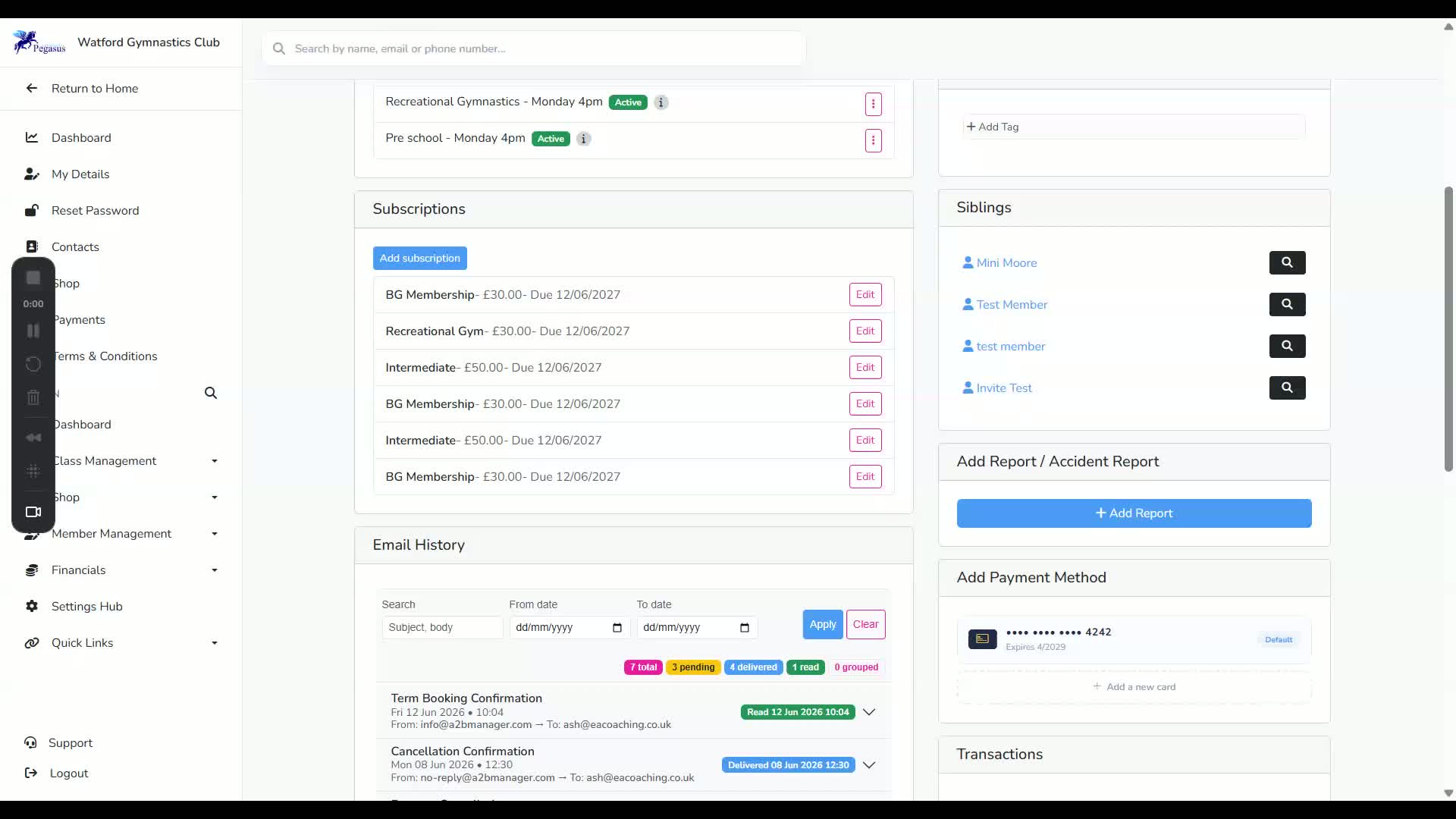Go to My Details page
The height and width of the screenshot is (819, 1456).
(80, 174)
